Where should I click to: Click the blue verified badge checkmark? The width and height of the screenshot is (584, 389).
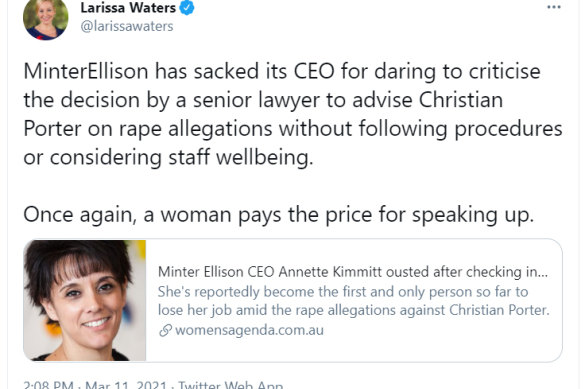pyautogui.click(x=187, y=8)
